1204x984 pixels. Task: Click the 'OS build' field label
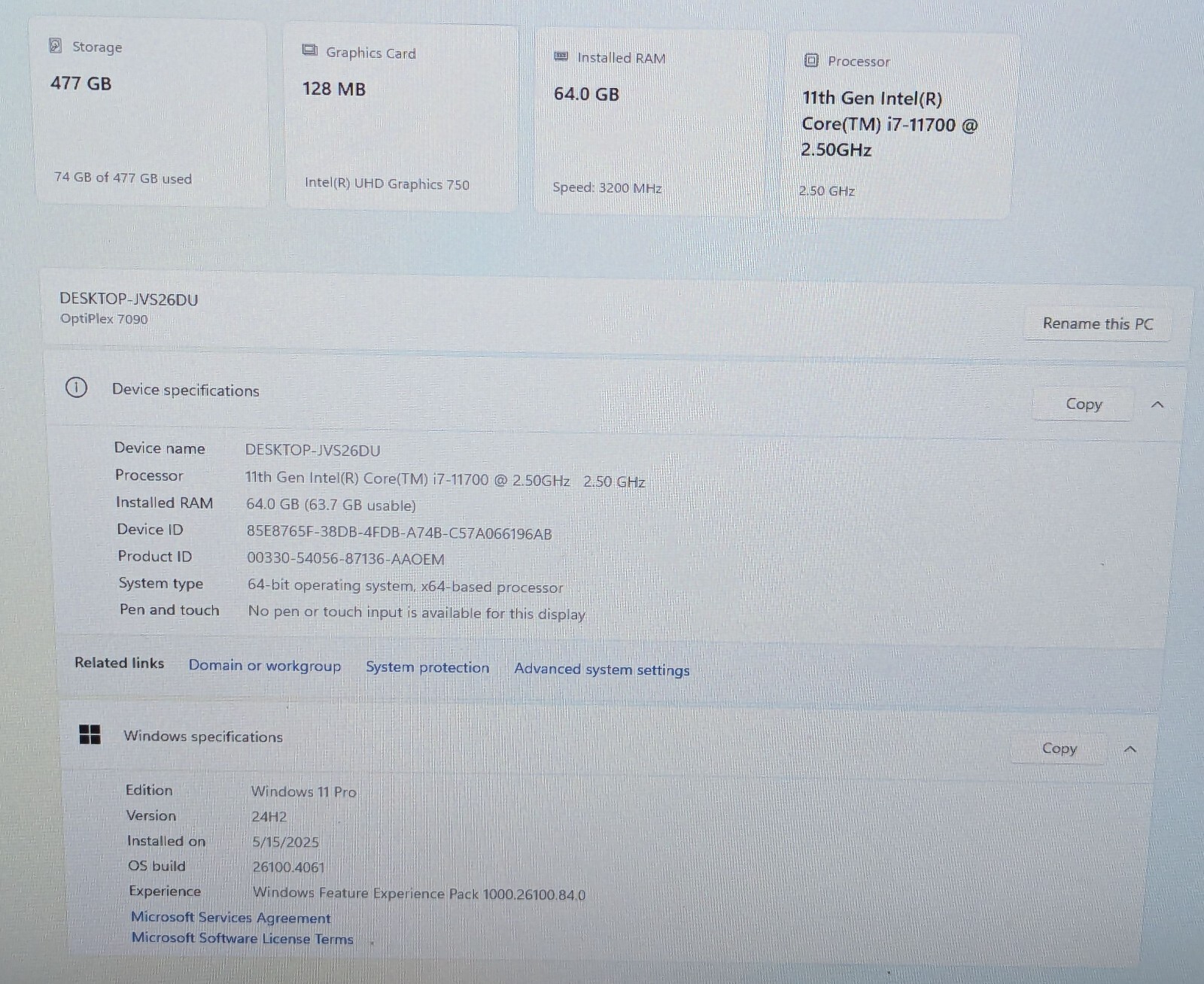(157, 866)
